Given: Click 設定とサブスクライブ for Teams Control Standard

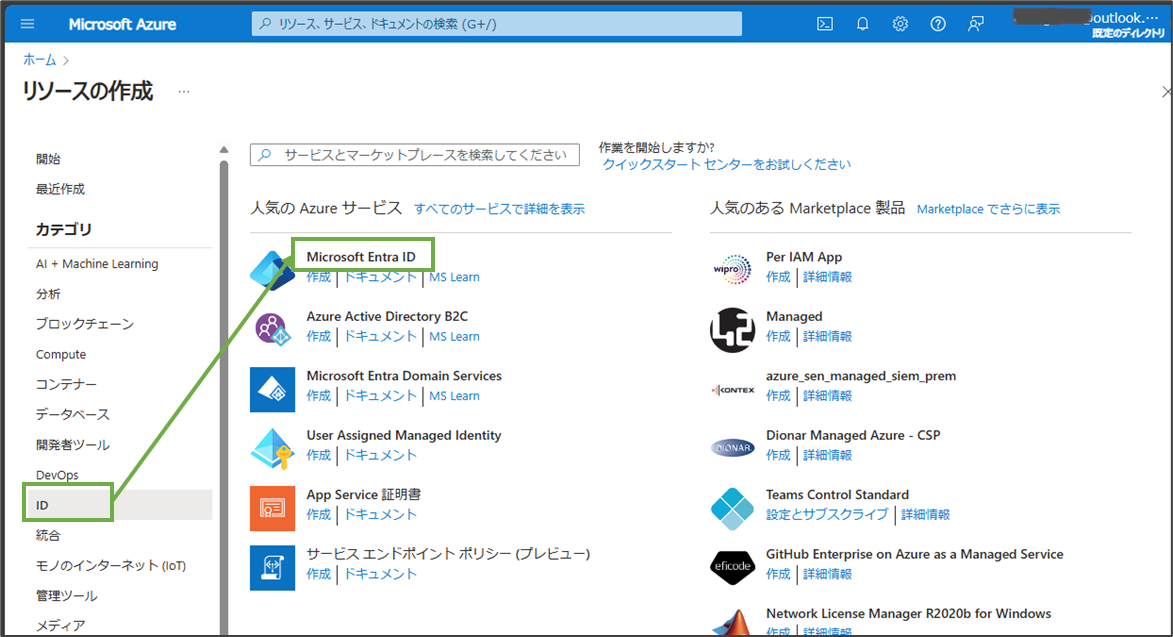Looking at the screenshot, I should tap(827, 514).
